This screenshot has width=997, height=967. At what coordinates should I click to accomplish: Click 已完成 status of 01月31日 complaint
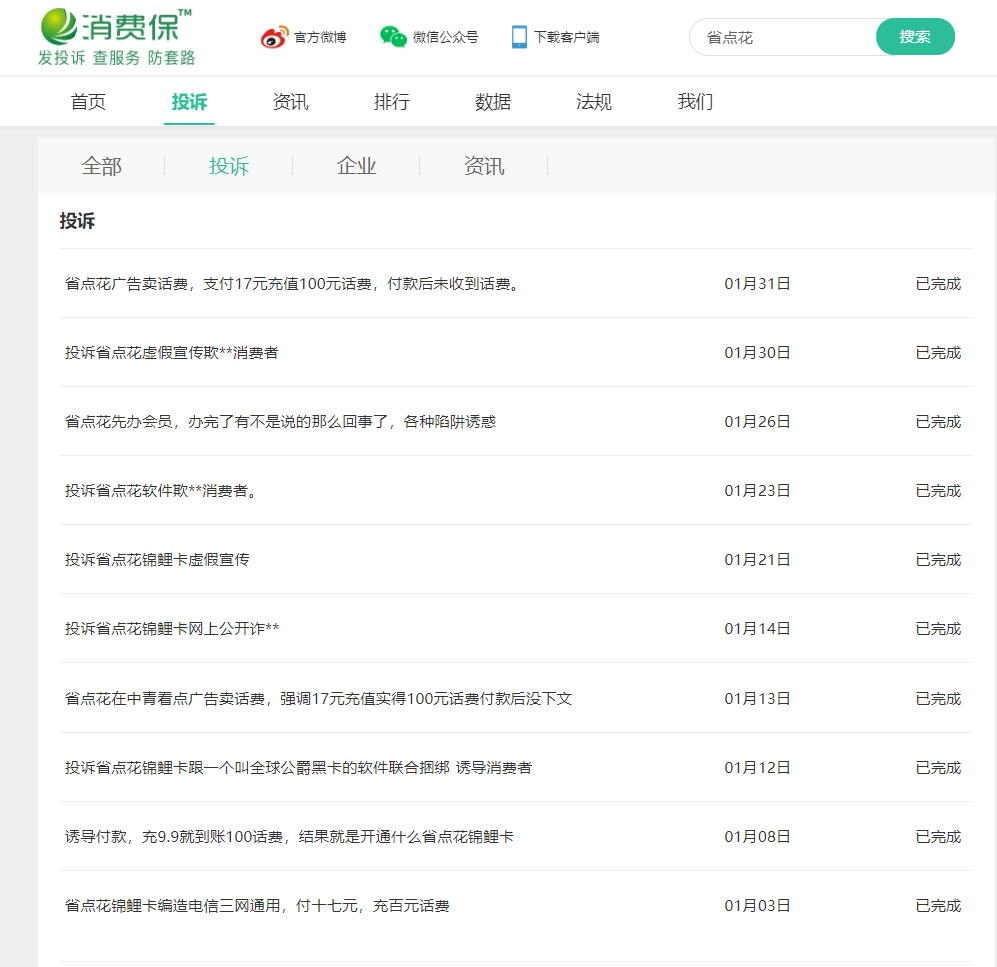pos(938,284)
